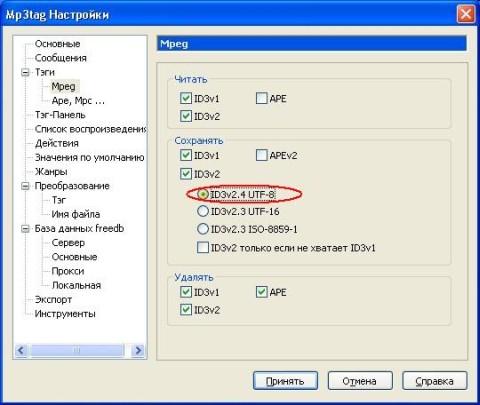Select Преобразование tree item
Image resolution: width=480 pixels, height=405 pixels.
(72, 186)
